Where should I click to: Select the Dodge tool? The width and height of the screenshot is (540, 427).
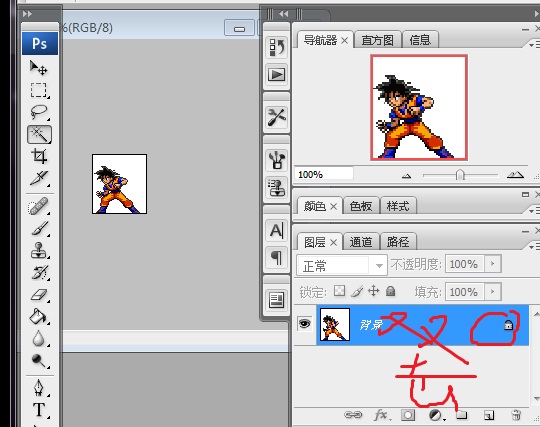click(39, 360)
